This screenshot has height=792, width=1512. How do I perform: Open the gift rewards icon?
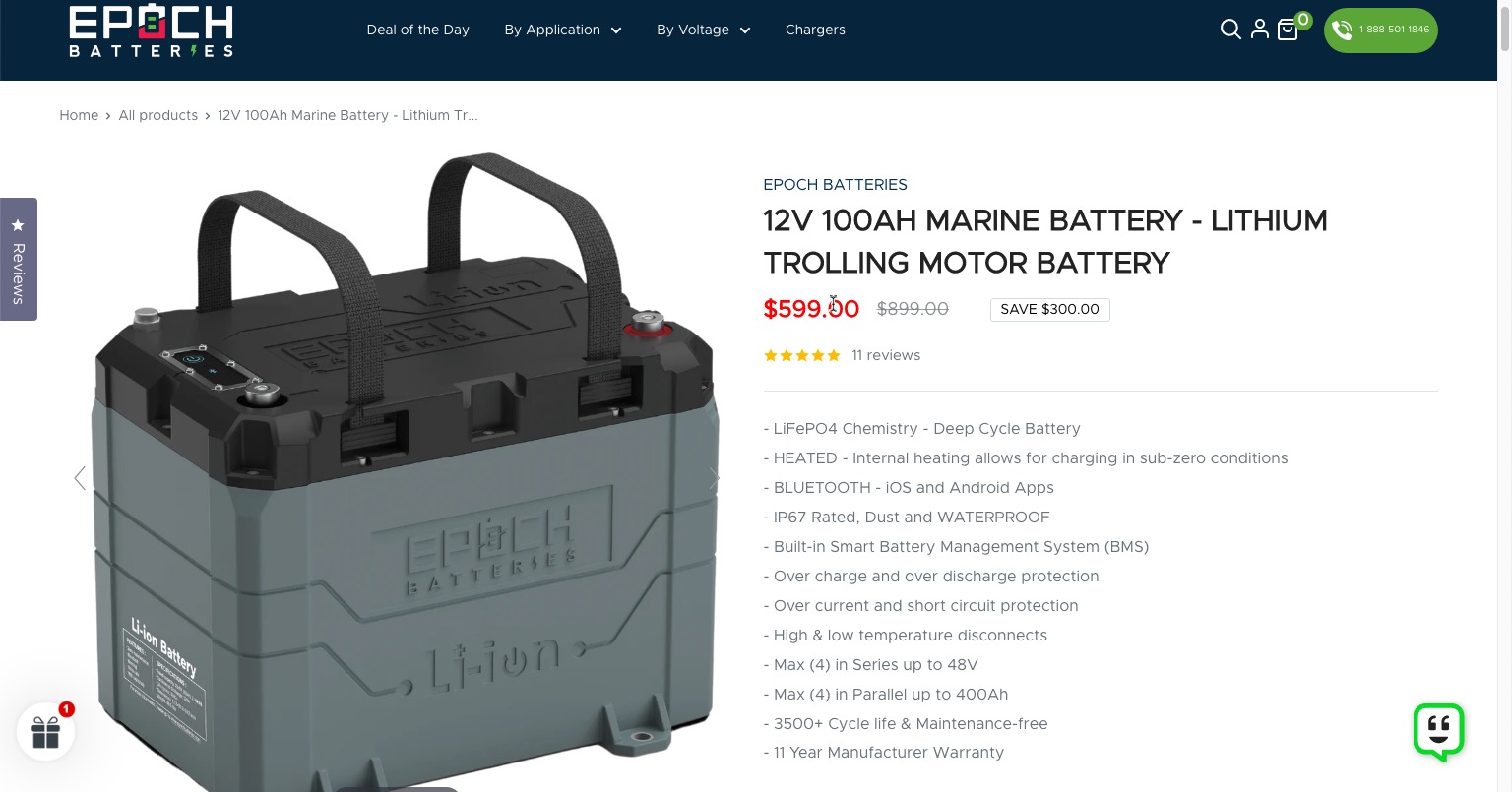(x=46, y=731)
